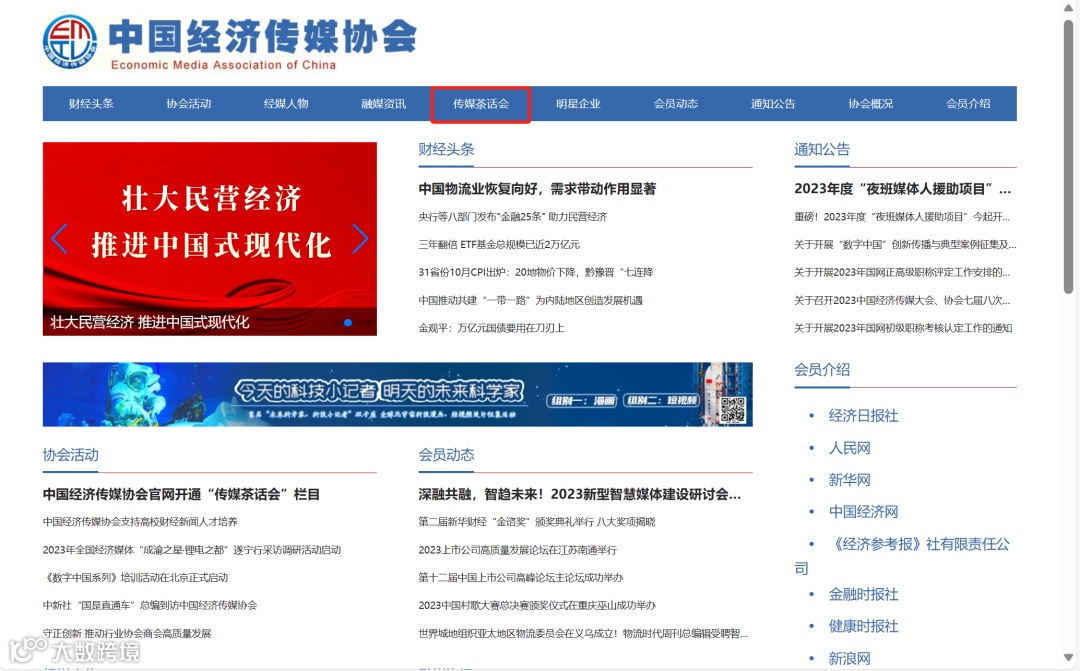Click the vertical scrollbar thumb

click(x=1068, y=157)
